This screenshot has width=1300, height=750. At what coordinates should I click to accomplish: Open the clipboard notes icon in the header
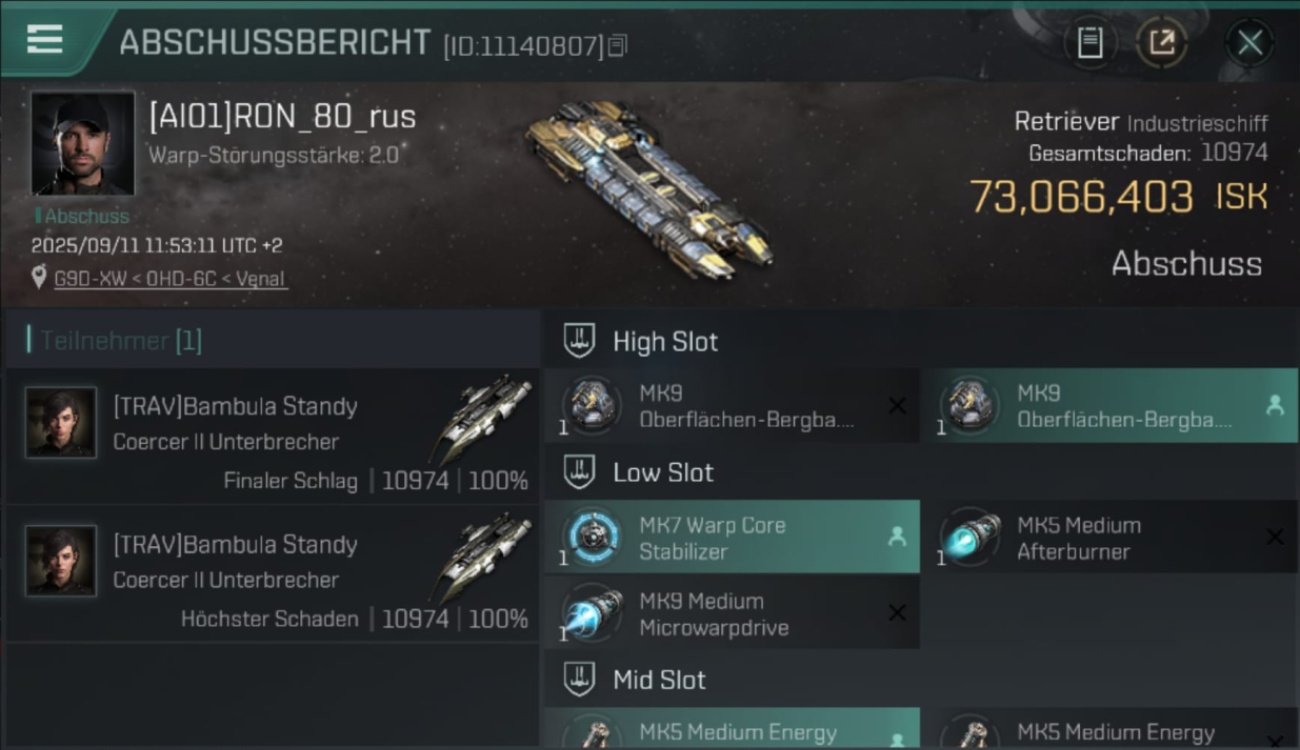pos(1090,43)
